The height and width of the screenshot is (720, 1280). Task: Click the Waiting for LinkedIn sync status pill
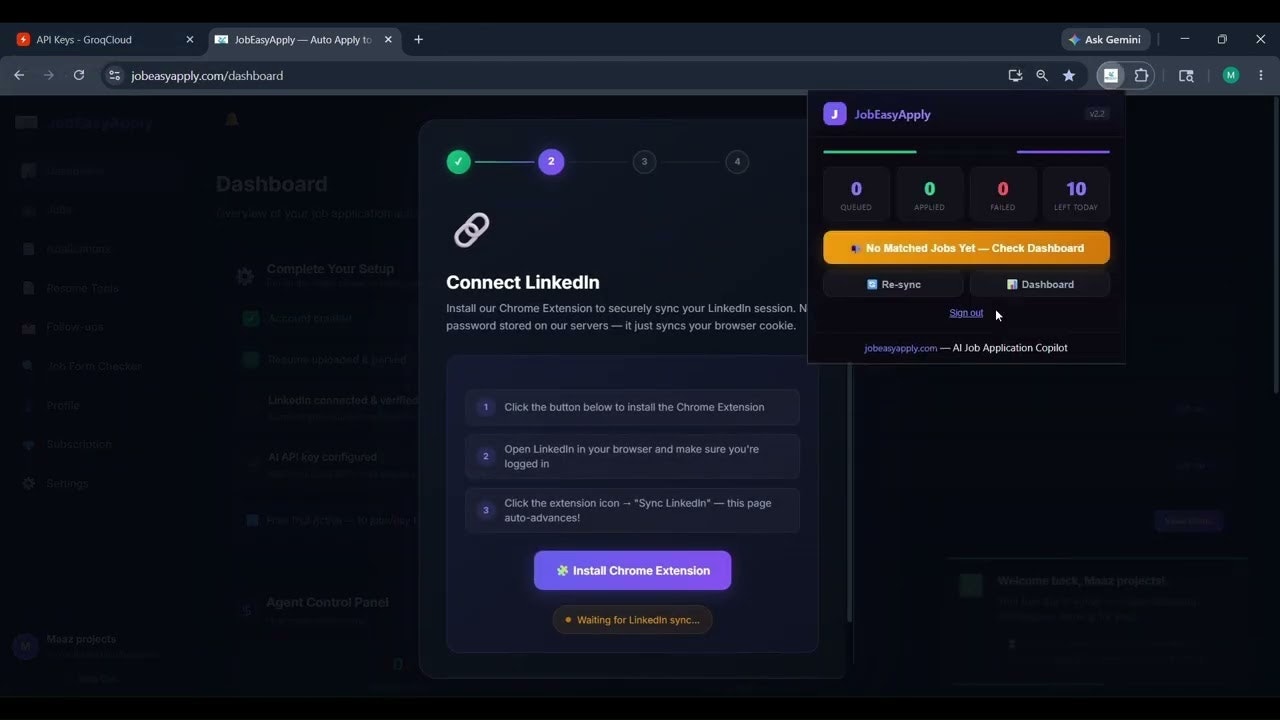tap(632, 620)
